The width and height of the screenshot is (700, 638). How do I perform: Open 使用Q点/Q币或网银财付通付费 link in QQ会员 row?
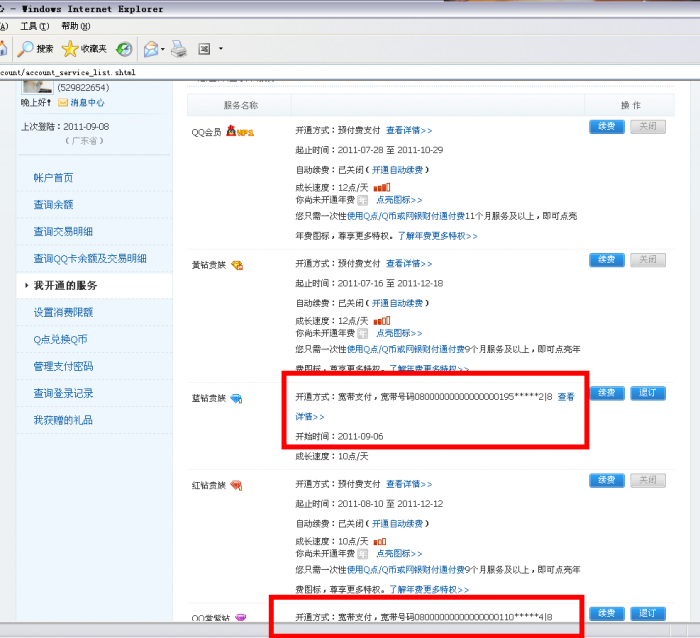406,216
